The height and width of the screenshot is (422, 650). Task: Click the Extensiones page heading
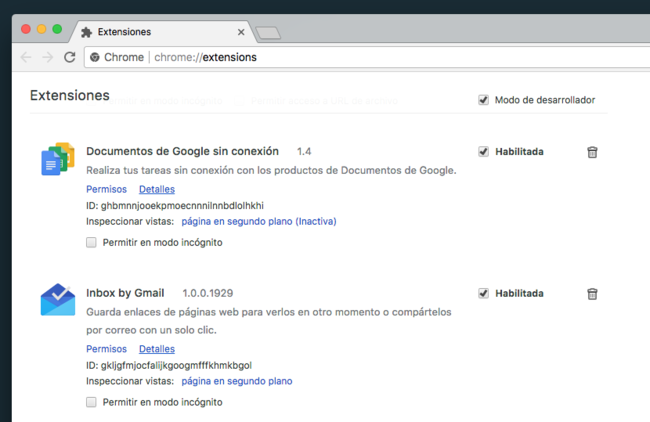click(x=70, y=95)
